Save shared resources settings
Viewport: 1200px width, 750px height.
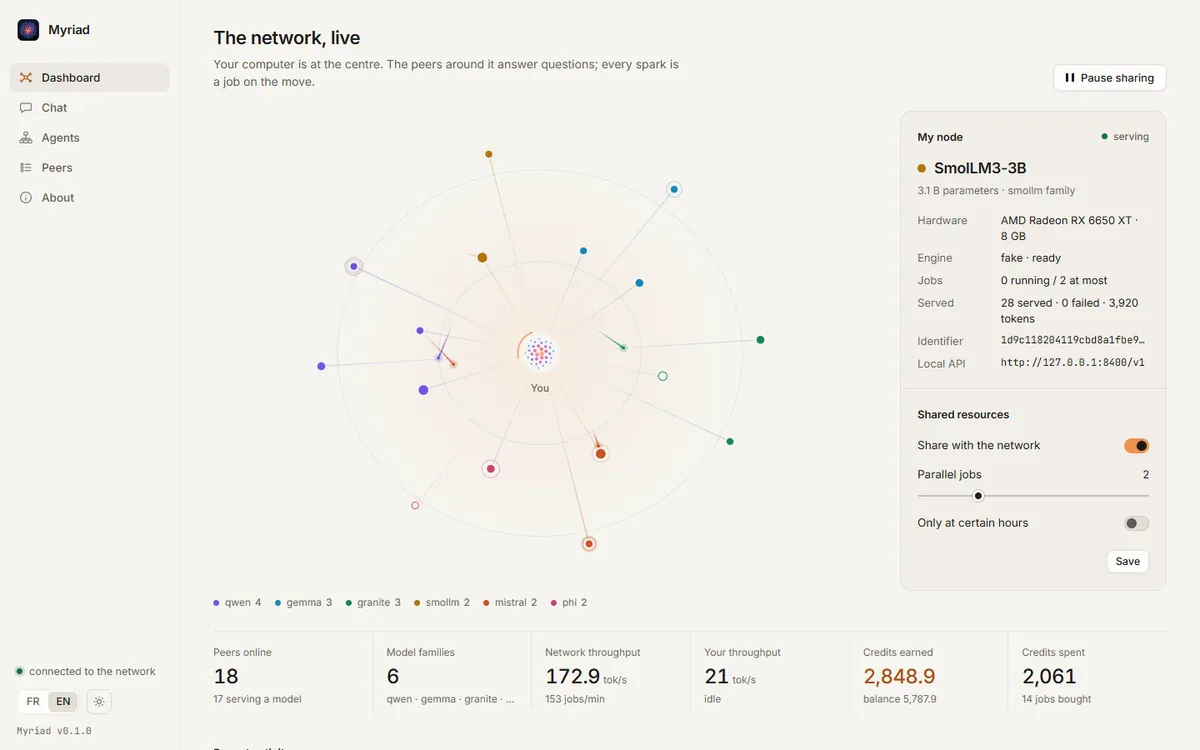pos(1127,561)
